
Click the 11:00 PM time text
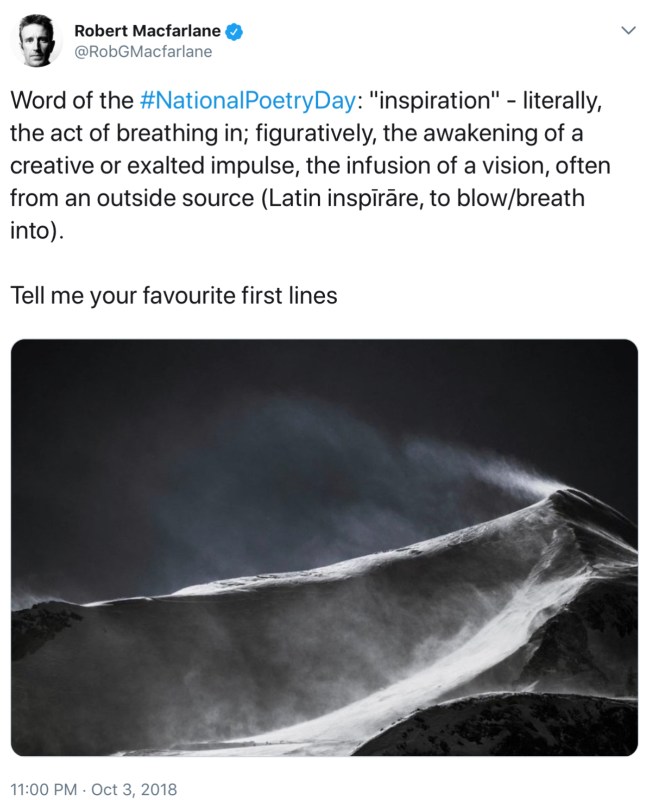[42, 787]
